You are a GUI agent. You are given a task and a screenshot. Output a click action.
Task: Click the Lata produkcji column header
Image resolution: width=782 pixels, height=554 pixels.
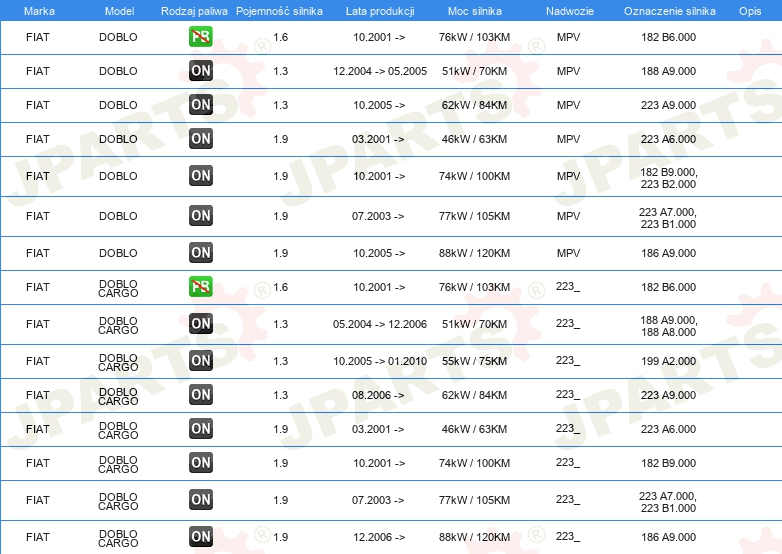[x=380, y=11]
